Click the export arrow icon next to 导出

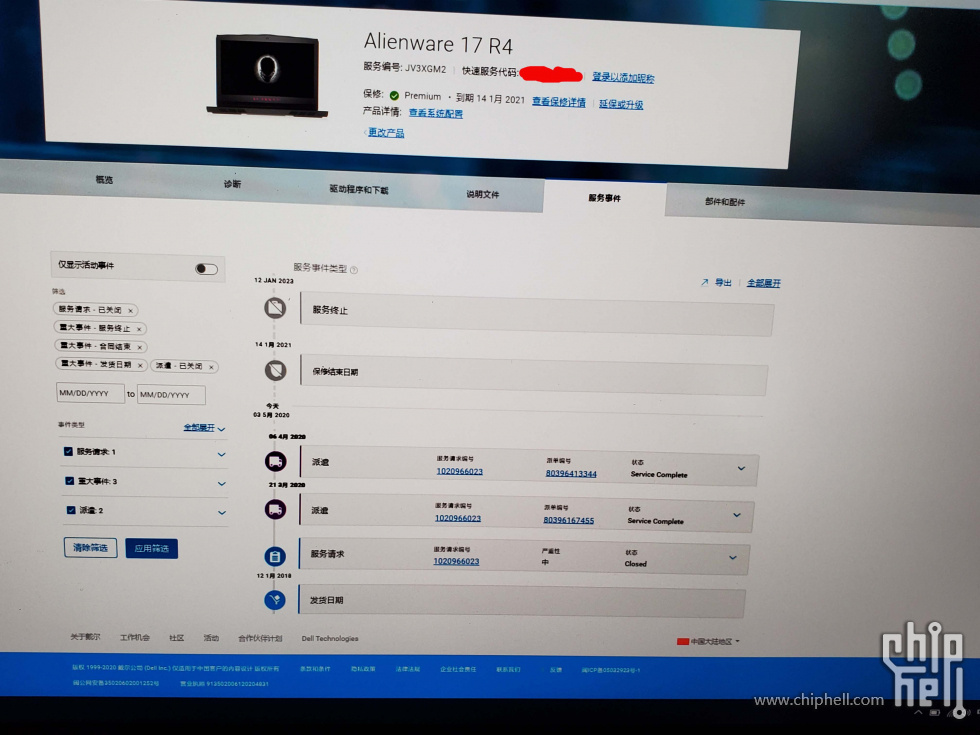[704, 282]
